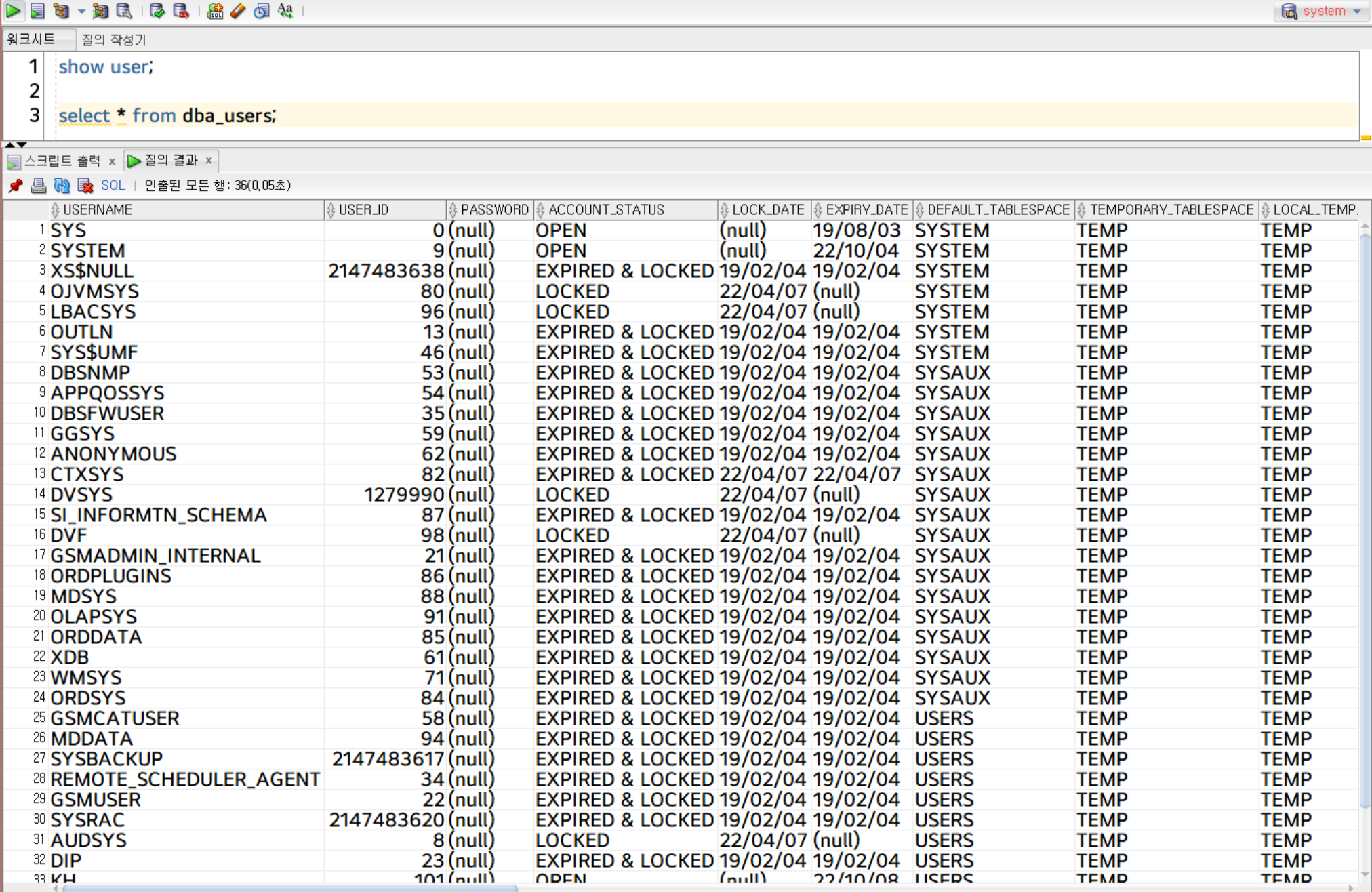The image size is (1372, 892).
Task: Open the explain plan dropdown arrow
Action: coord(81,11)
